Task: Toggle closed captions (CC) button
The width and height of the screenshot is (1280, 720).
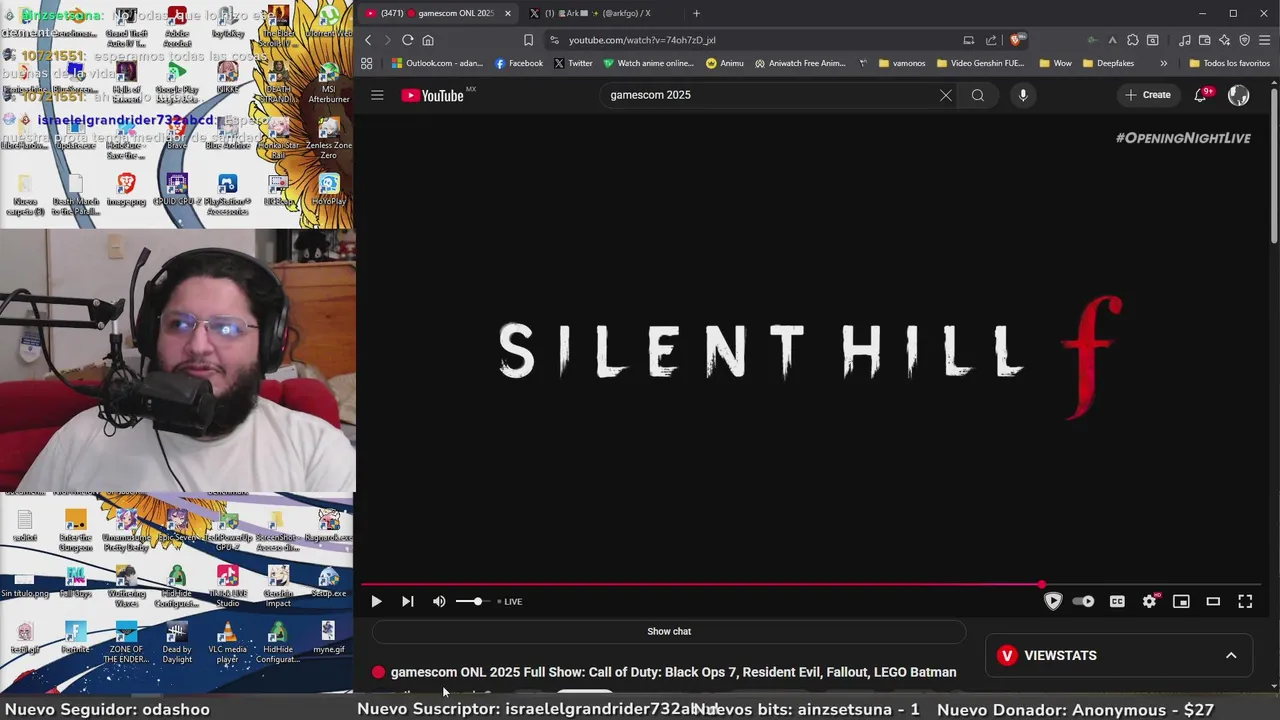Action: coord(1117,601)
